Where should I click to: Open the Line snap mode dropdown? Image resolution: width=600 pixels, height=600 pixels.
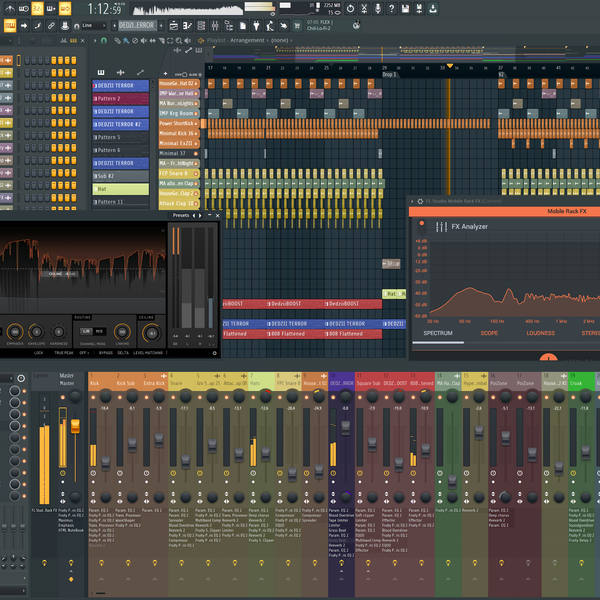(x=93, y=23)
